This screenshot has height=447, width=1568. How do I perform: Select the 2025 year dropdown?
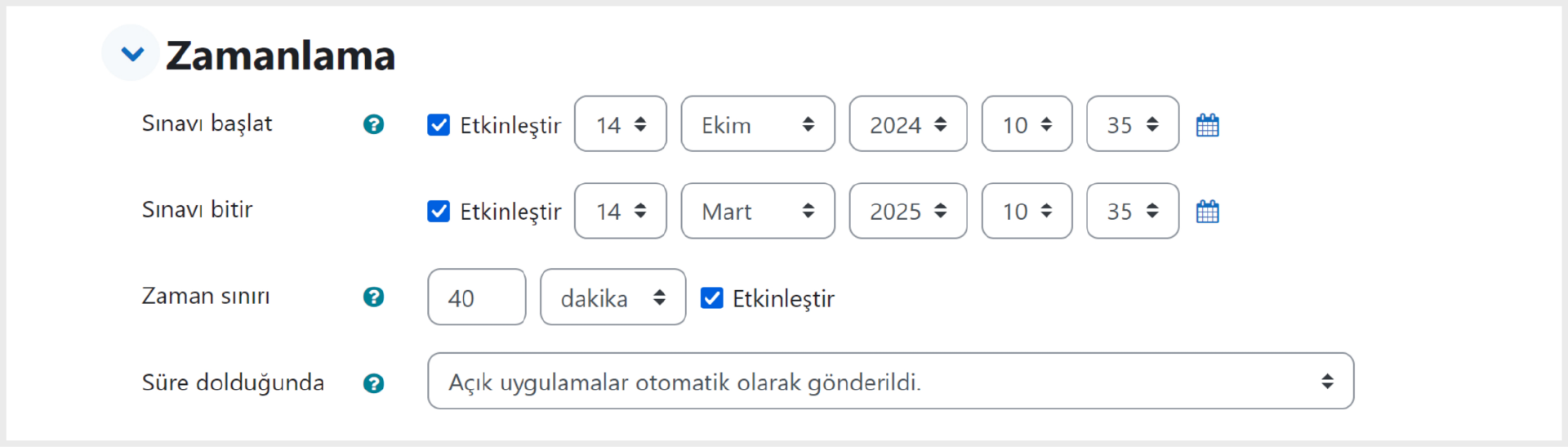[908, 211]
